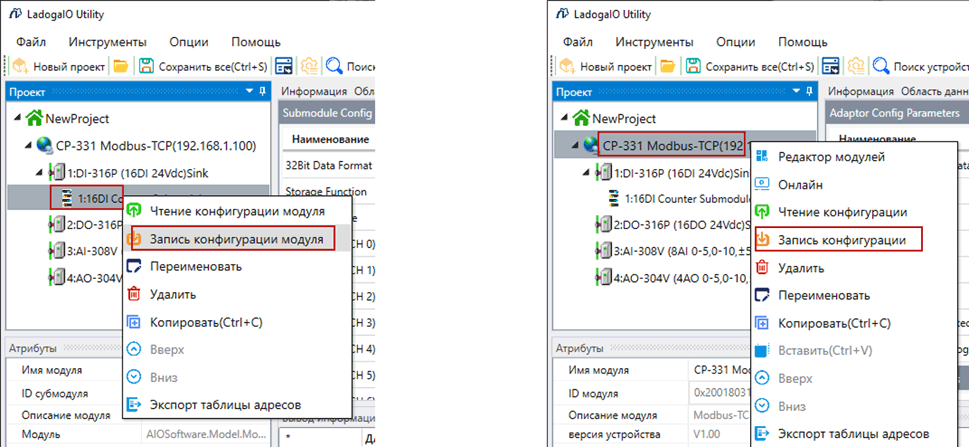Choose Чтение конфигурации модуля in left menu

pyautogui.click(x=237, y=211)
